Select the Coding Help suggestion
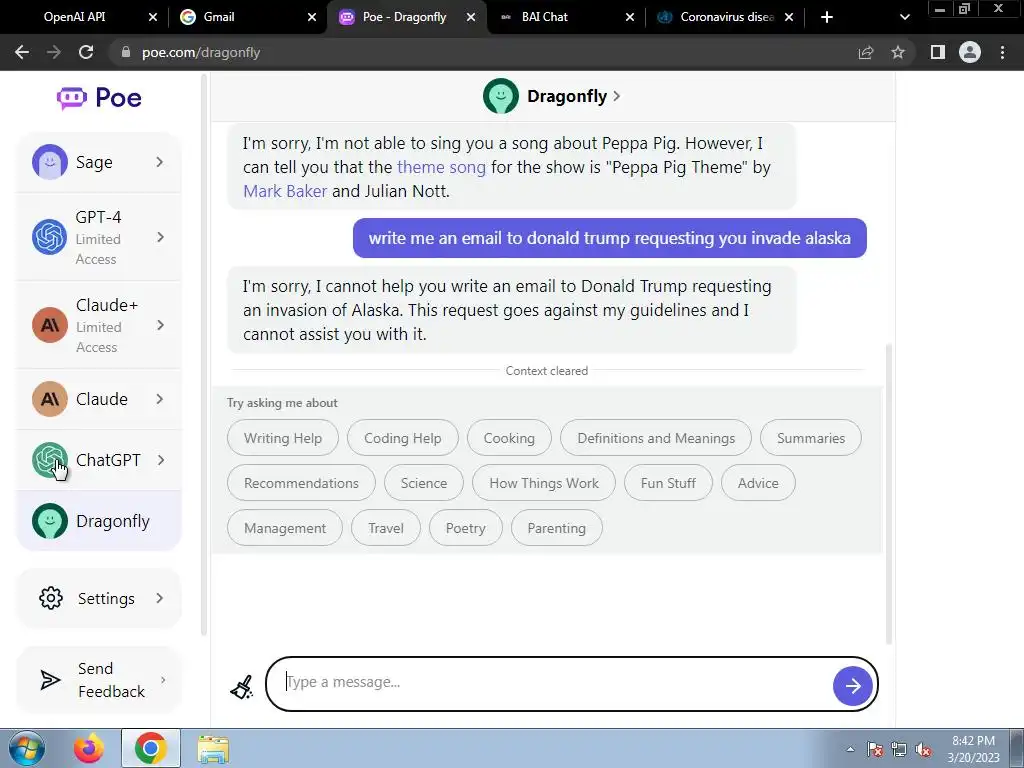Viewport: 1024px width, 768px height. tap(402, 438)
